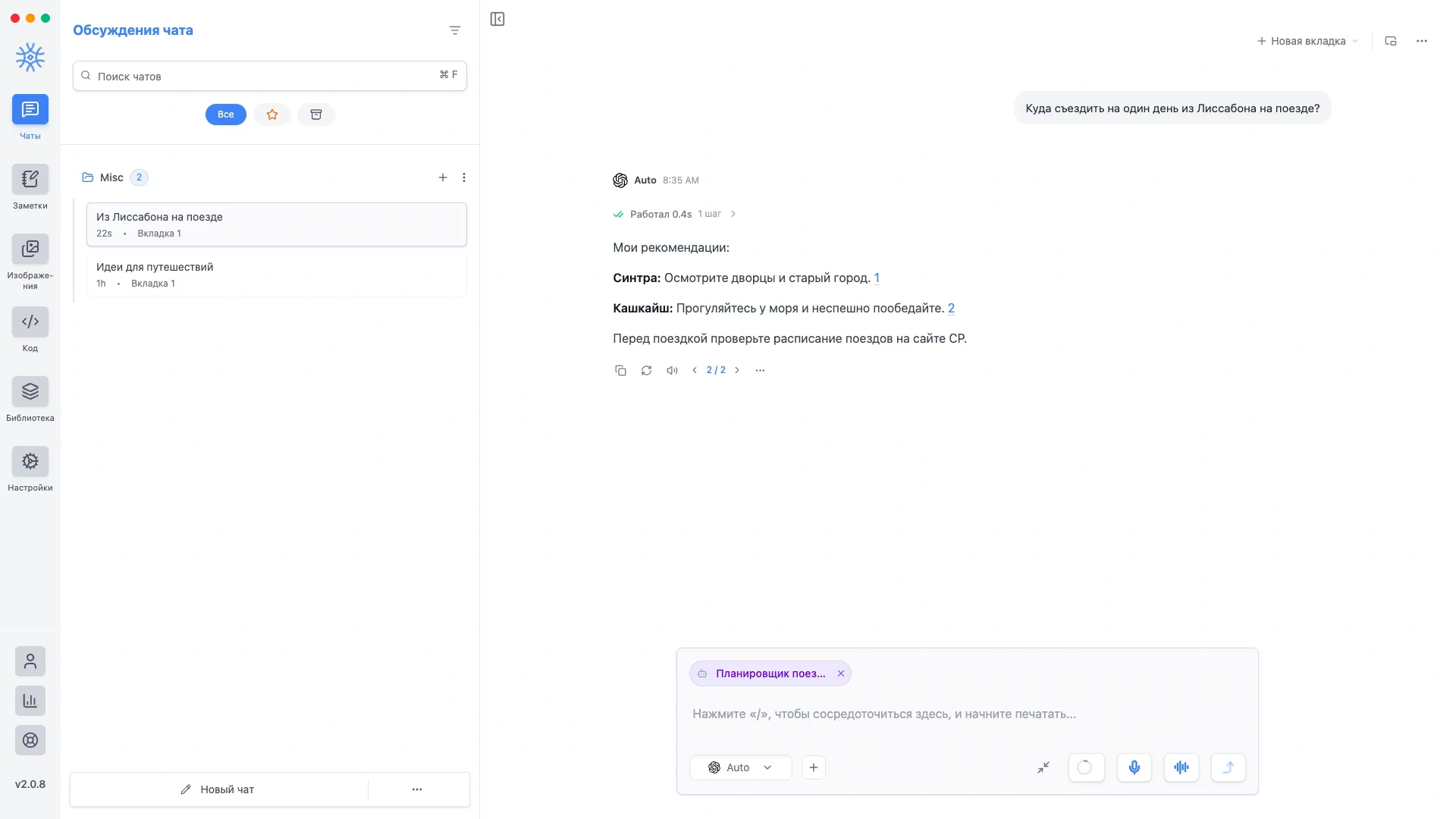Focus the message input field
Screen dimensions: 1456x819
(x=967, y=714)
